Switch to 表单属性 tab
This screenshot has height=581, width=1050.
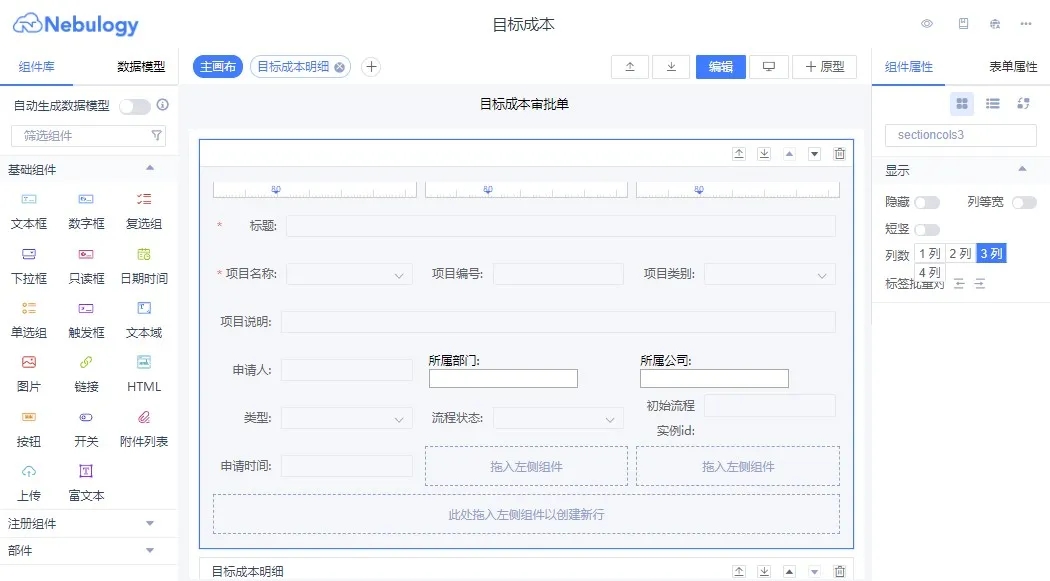(x=1013, y=67)
